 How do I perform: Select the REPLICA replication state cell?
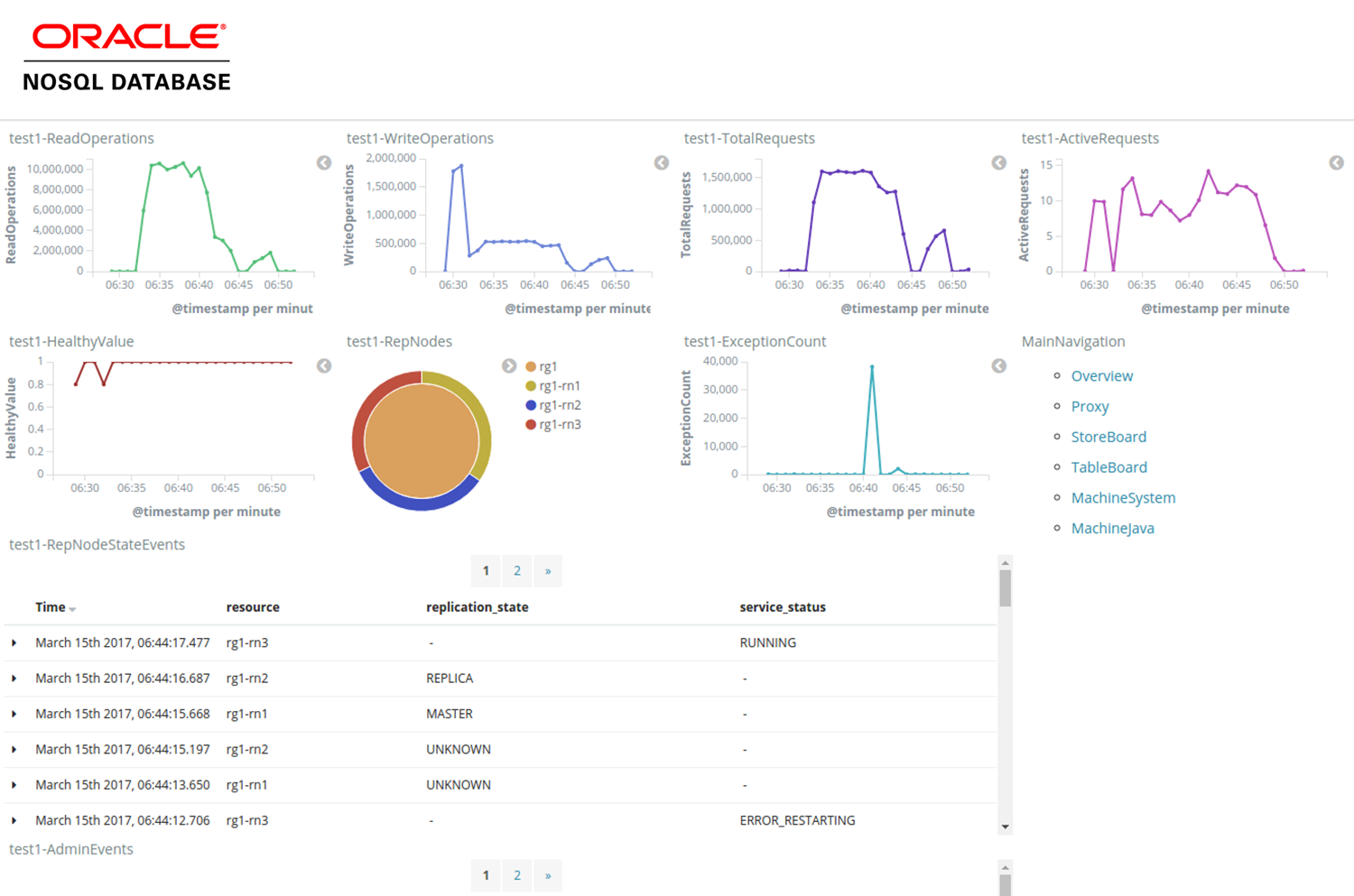pyautogui.click(x=450, y=679)
